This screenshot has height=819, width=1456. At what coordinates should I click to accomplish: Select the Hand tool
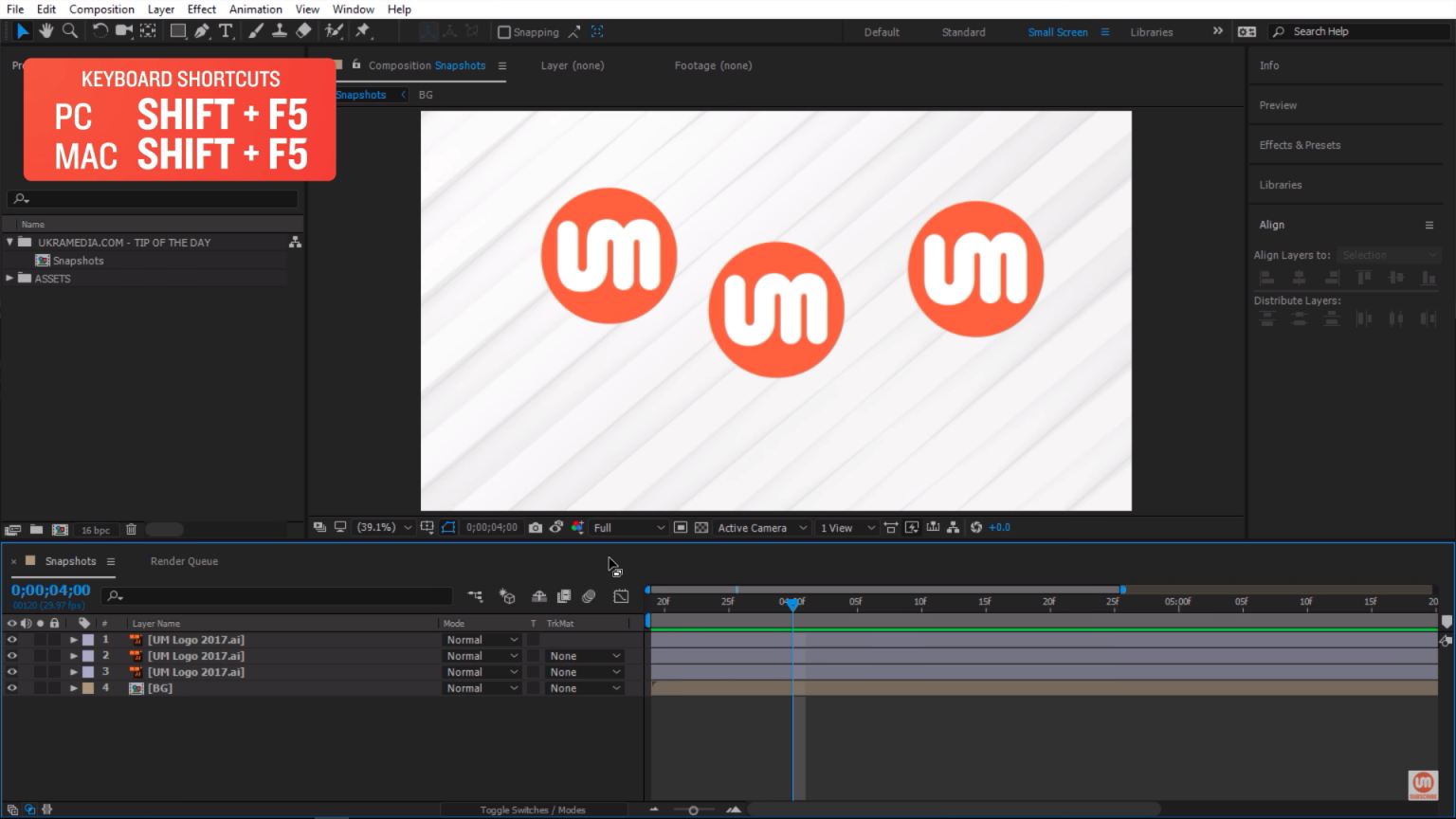(x=45, y=31)
